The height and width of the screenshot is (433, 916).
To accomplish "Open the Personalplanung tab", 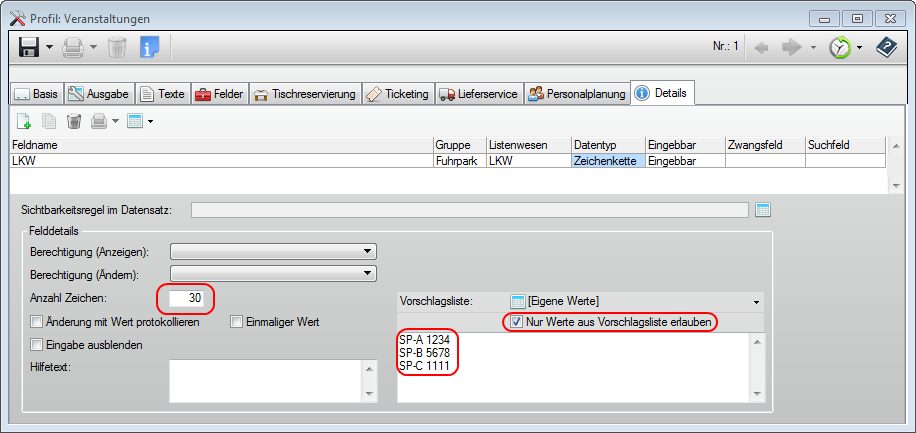I will click(x=576, y=94).
